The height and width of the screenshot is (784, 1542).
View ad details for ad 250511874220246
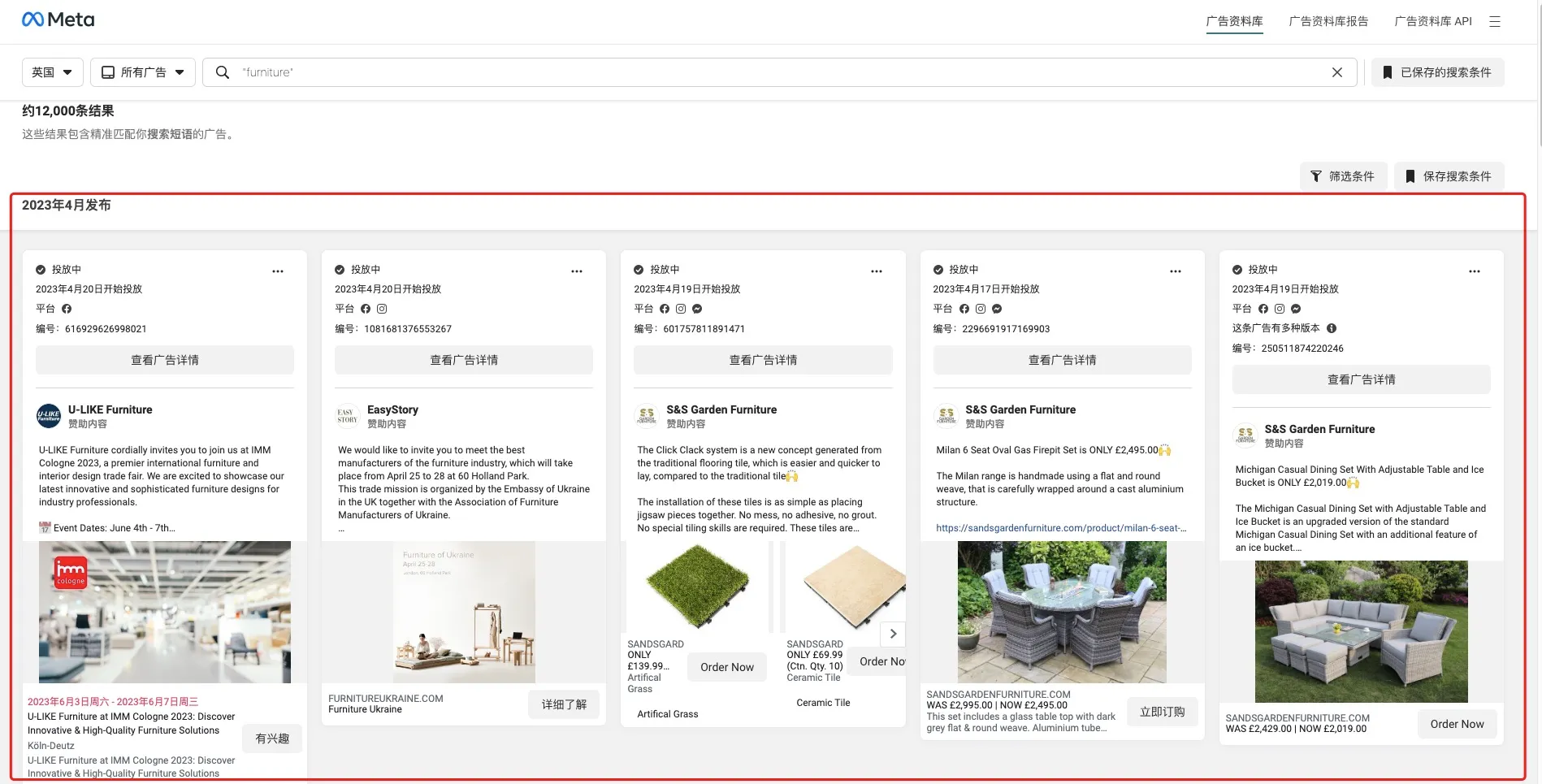(x=1361, y=379)
